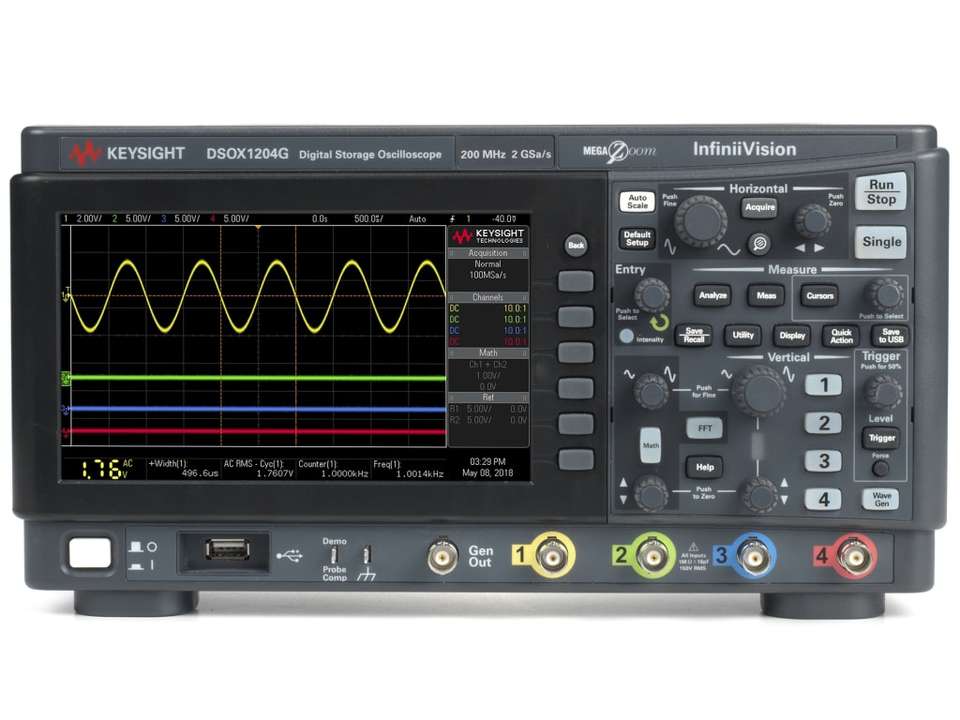Push the large horizontal scale knob

click(701, 221)
